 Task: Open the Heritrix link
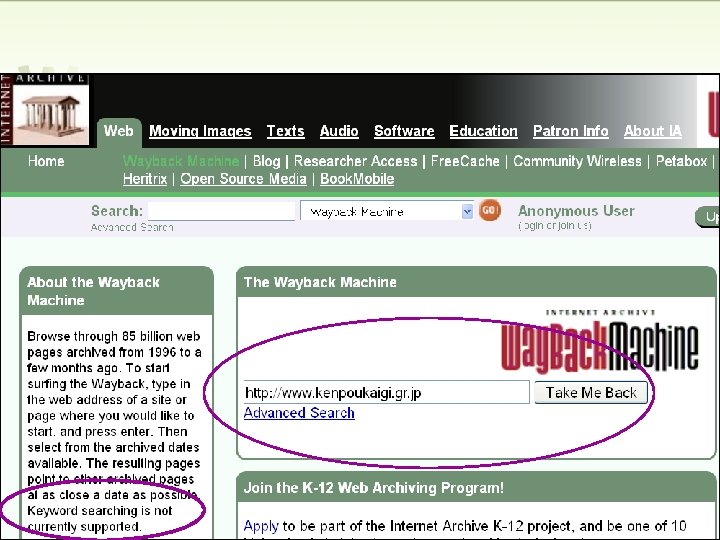[145, 179]
